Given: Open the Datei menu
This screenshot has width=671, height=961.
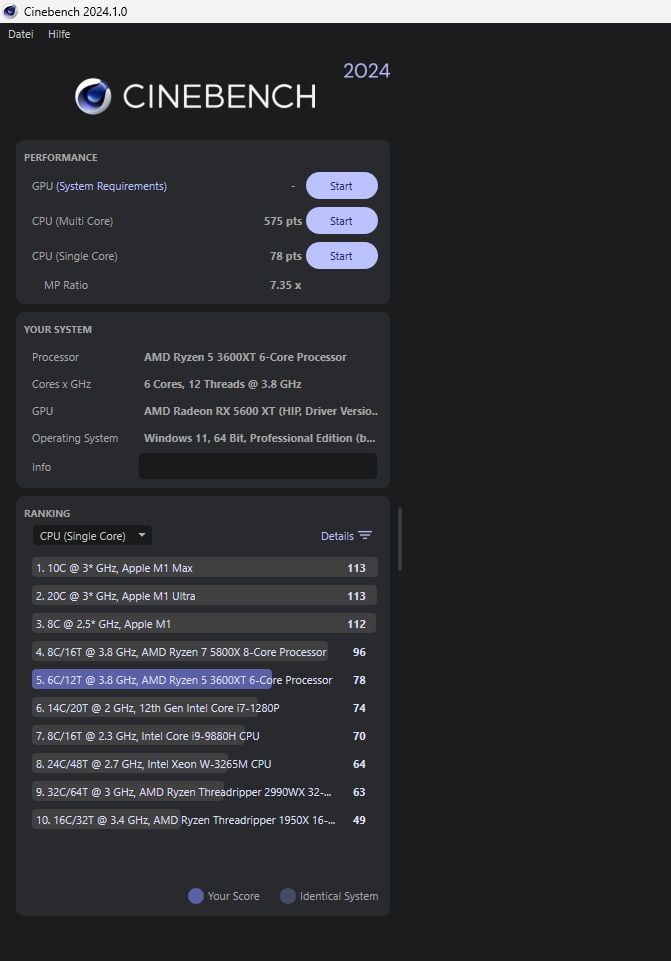Looking at the screenshot, I should 21,34.
